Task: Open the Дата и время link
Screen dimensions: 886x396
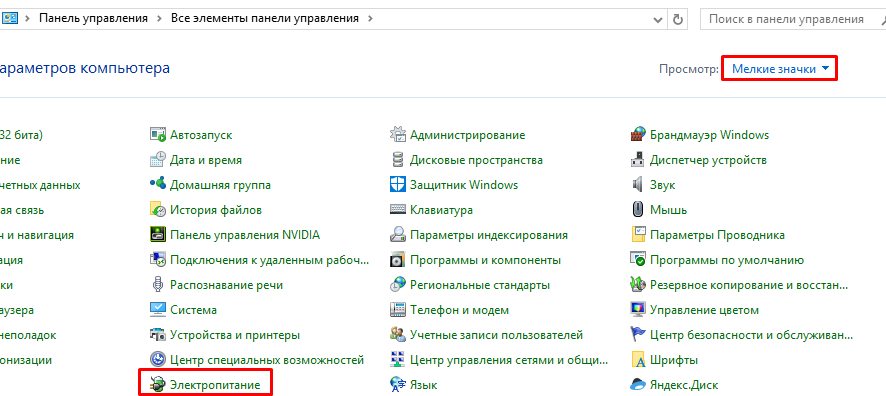Action: pyautogui.click(x=206, y=160)
